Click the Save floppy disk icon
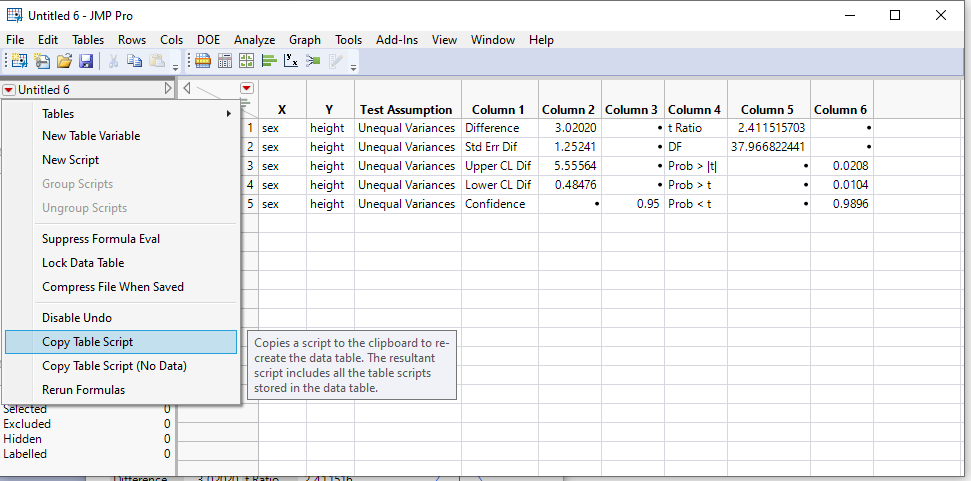This screenshot has width=971, height=481. 86,61
